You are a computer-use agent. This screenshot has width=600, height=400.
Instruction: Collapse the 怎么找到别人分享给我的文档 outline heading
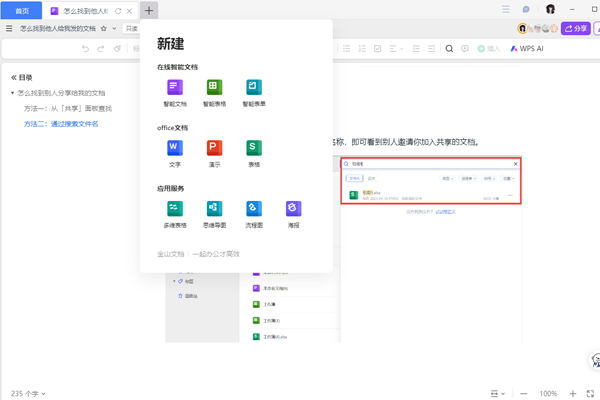click(11, 92)
